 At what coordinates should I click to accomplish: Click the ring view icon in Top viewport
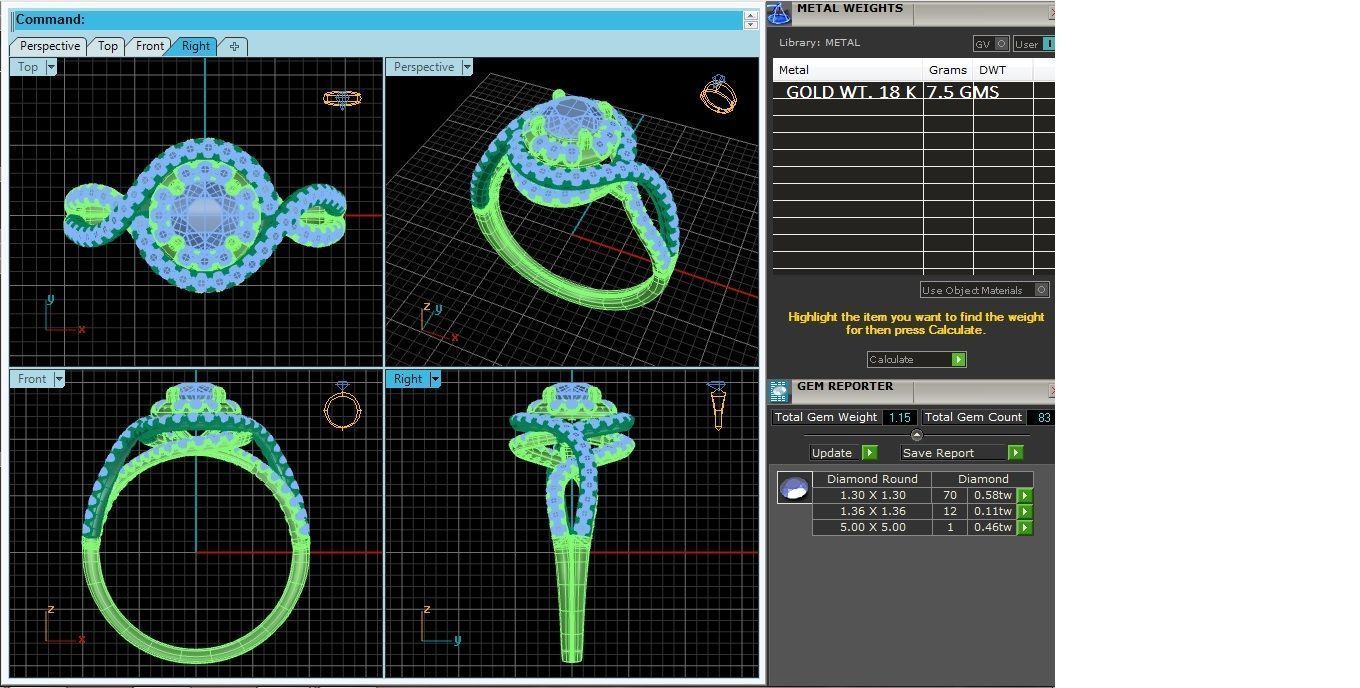click(x=342, y=98)
